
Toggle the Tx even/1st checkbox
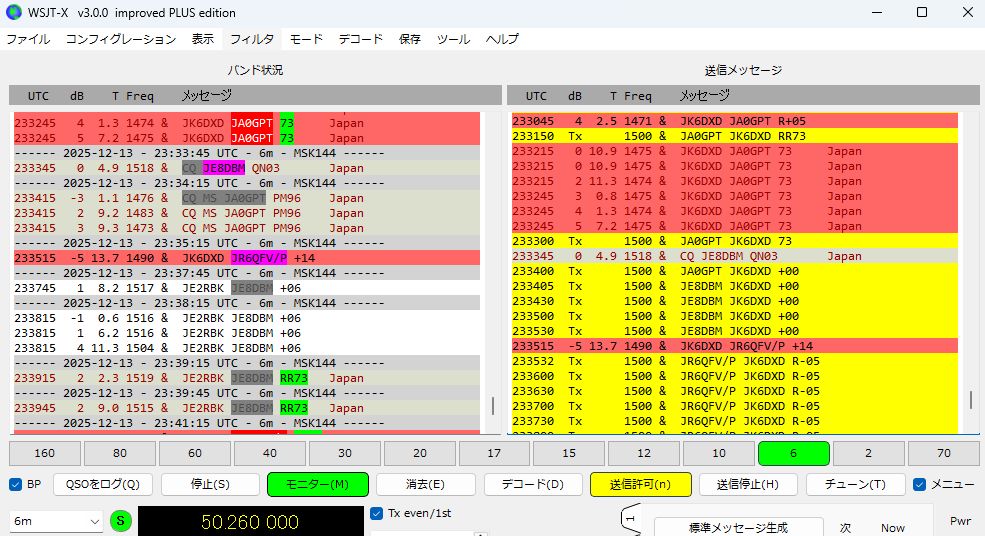(x=376, y=513)
